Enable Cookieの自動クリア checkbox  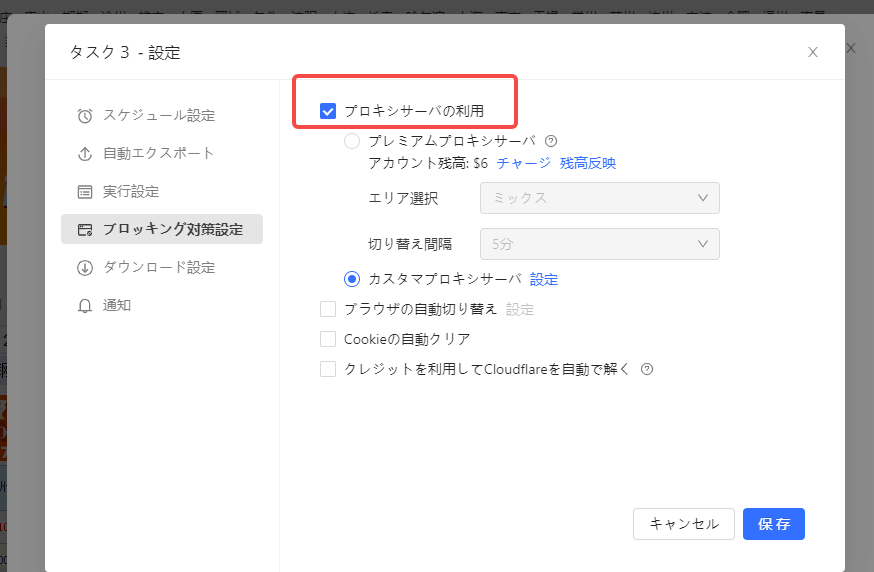(328, 339)
